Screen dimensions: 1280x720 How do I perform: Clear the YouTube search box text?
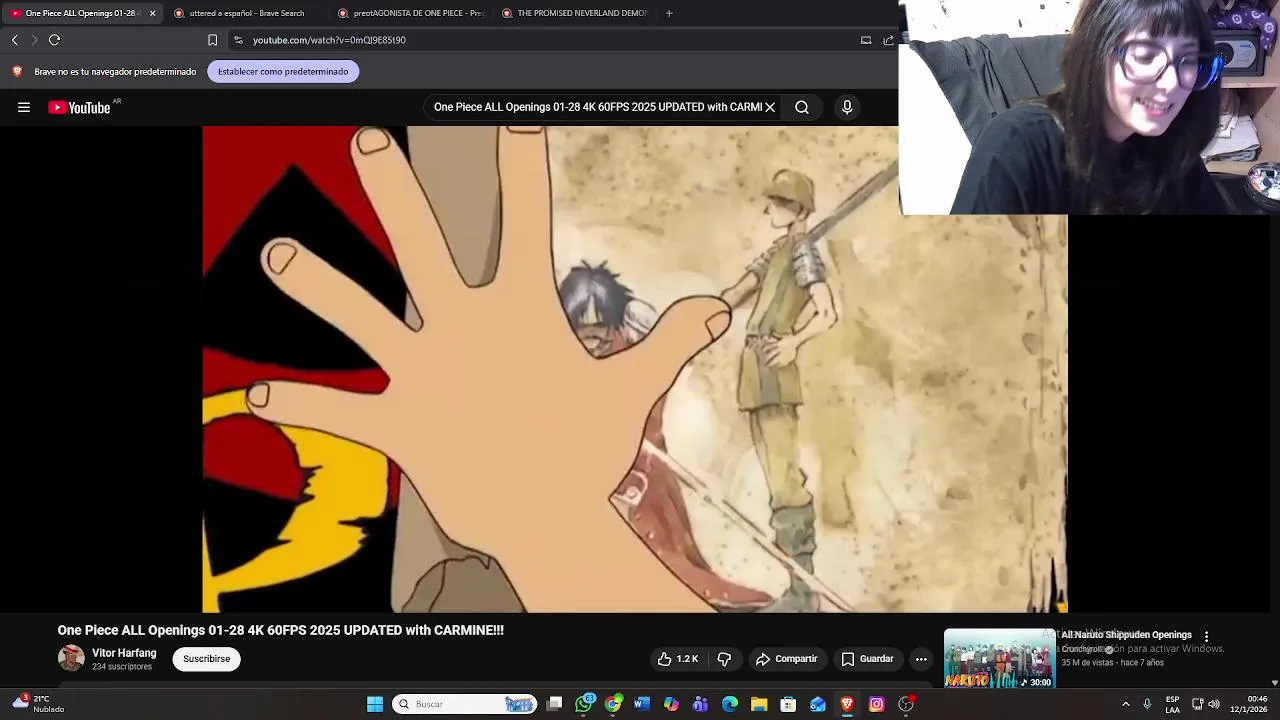(x=770, y=107)
